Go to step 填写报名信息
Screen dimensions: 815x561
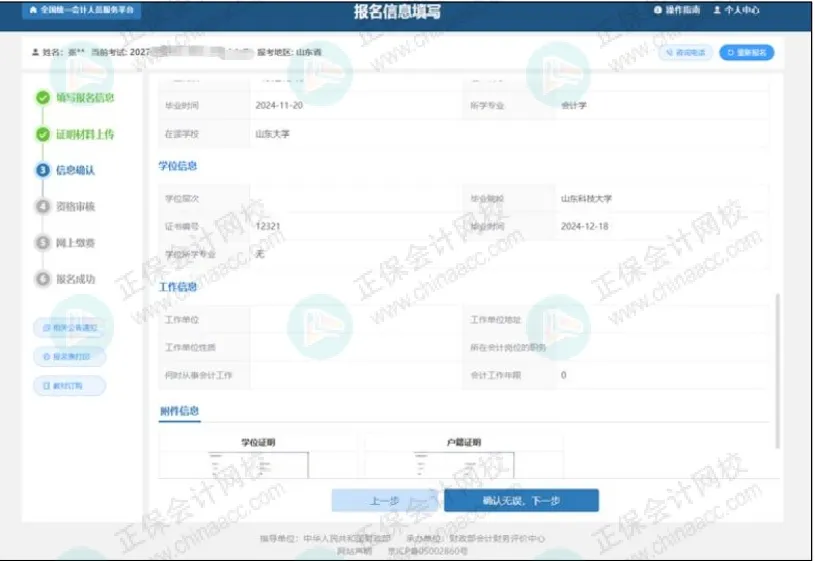tap(85, 98)
